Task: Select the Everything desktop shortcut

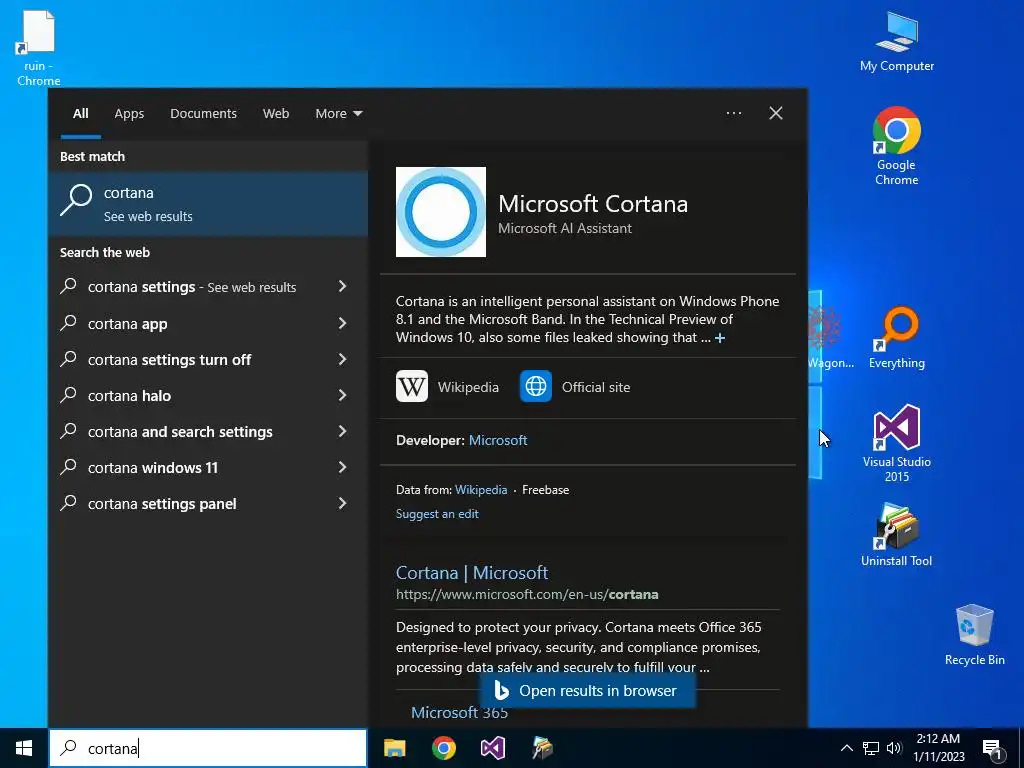Action: tap(897, 338)
